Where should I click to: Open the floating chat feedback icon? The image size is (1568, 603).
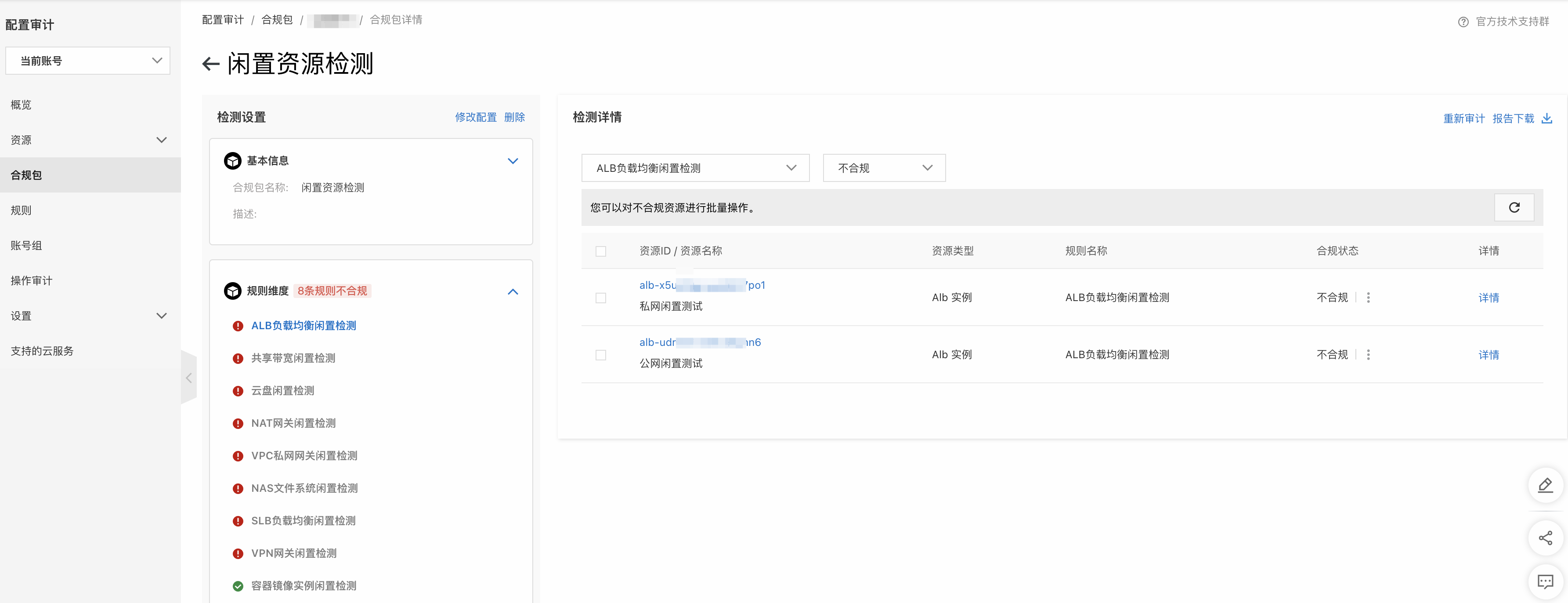[1545, 581]
